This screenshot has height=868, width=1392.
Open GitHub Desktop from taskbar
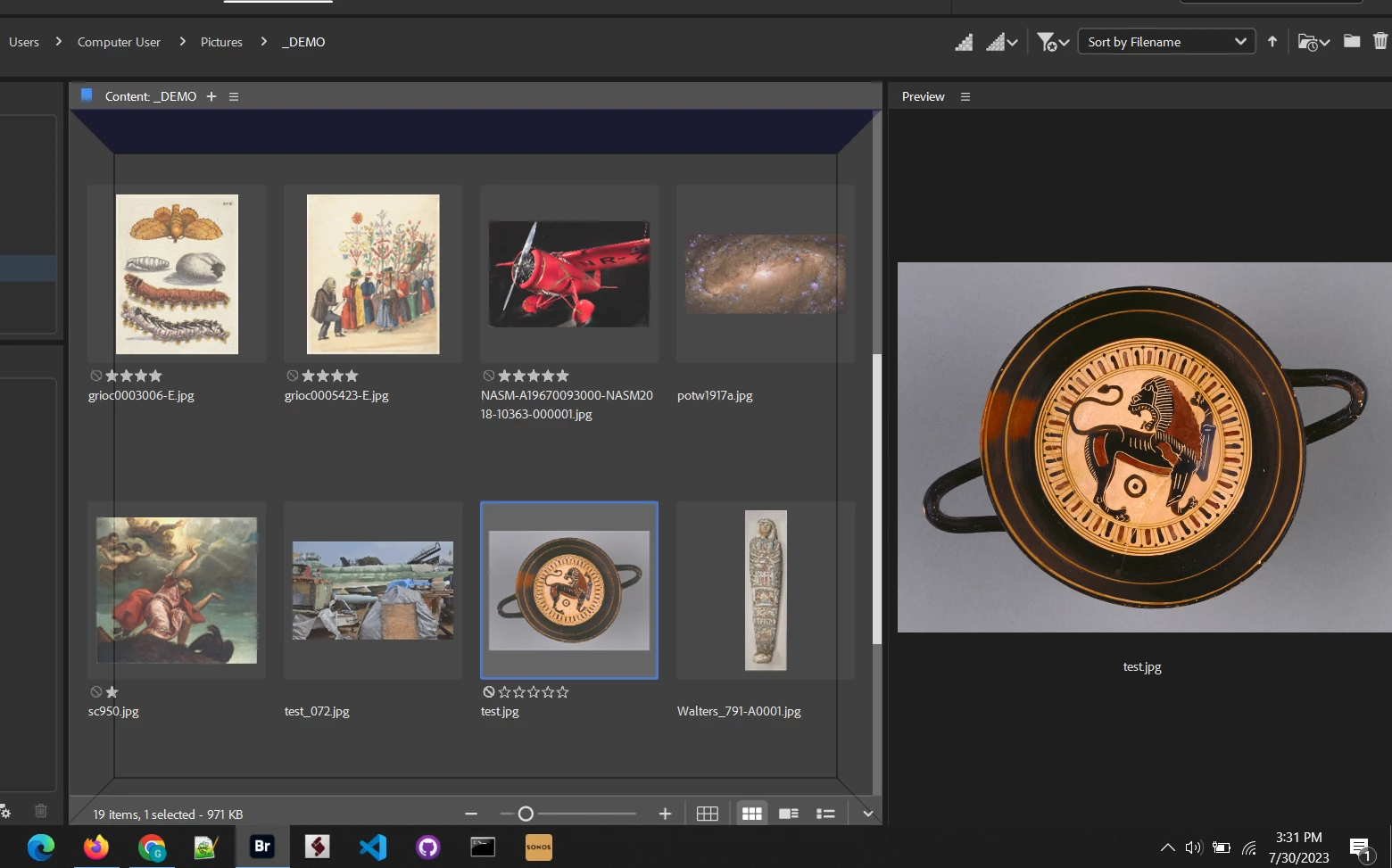(x=428, y=847)
